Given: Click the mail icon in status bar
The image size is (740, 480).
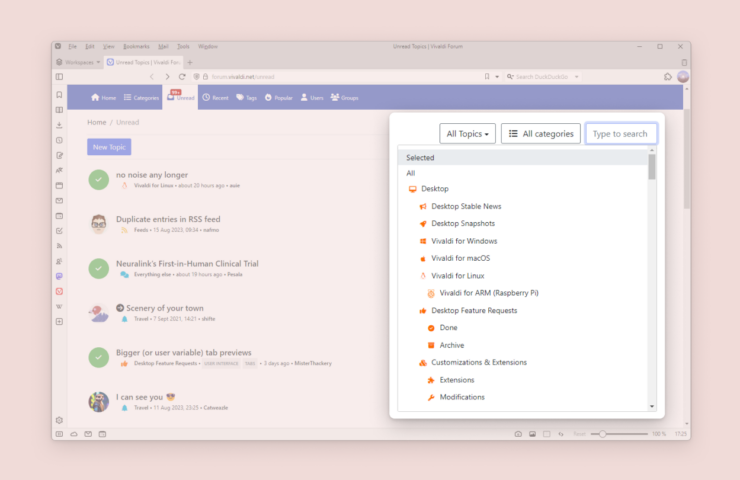Looking at the screenshot, I should coord(88,434).
